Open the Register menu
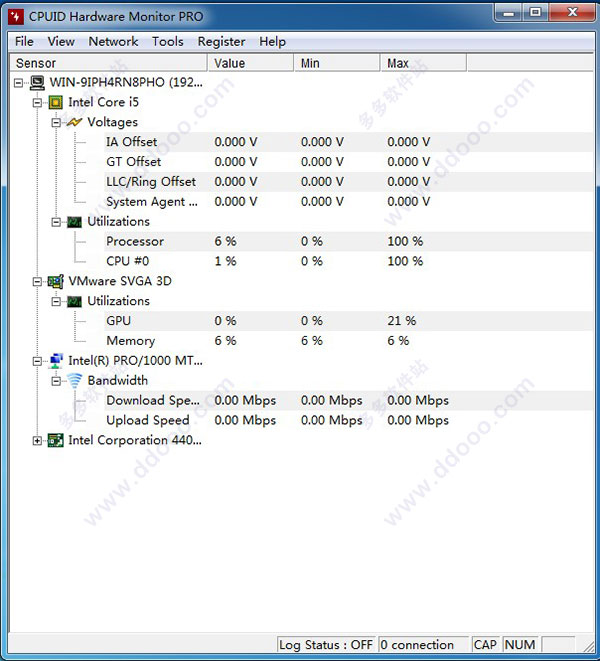The height and width of the screenshot is (661, 600). click(221, 41)
